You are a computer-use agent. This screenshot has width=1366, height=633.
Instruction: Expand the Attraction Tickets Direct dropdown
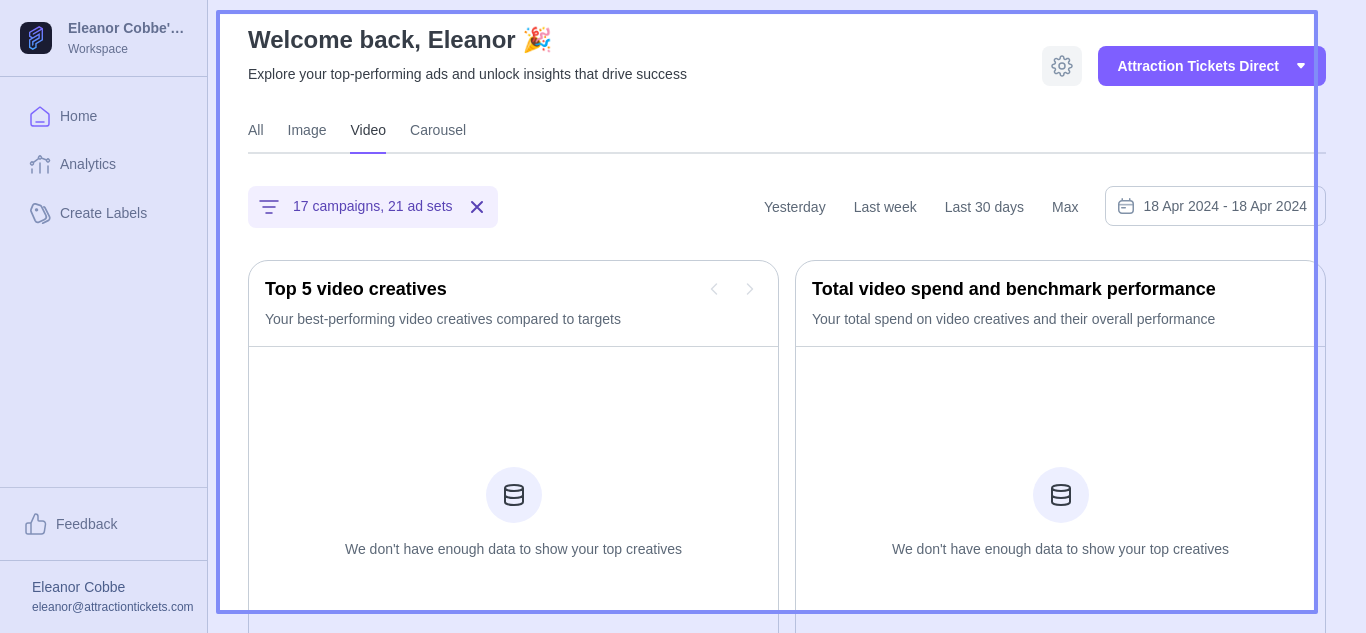pyautogui.click(x=1300, y=66)
